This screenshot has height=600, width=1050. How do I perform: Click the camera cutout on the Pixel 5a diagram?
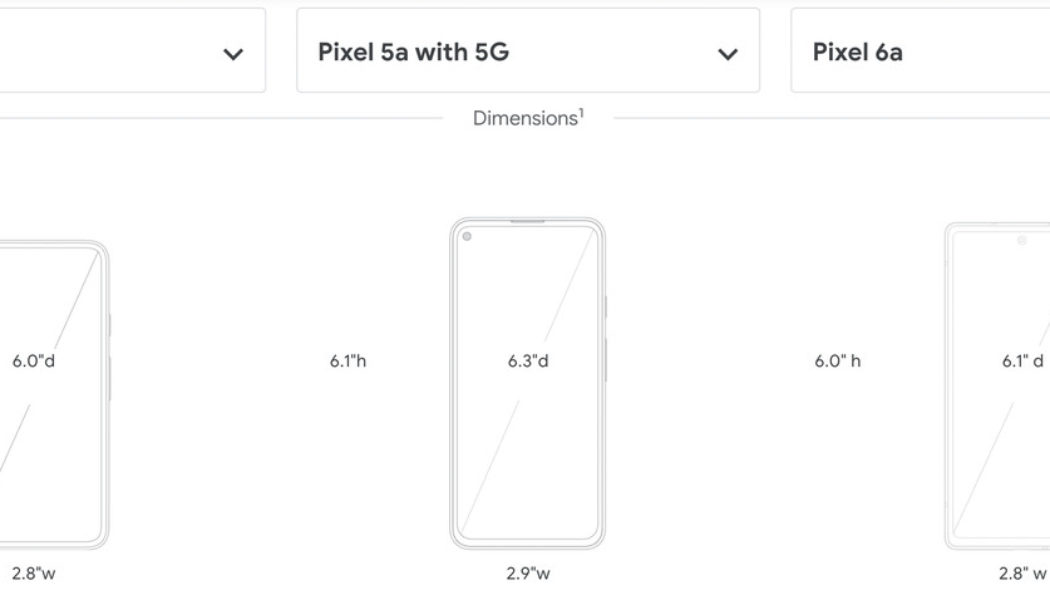(466, 237)
